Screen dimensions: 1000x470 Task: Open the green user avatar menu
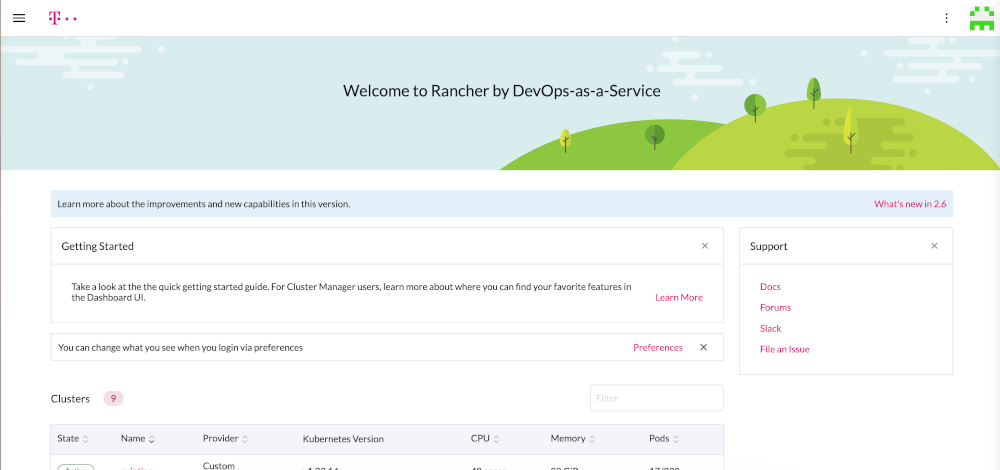(x=982, y=18)
